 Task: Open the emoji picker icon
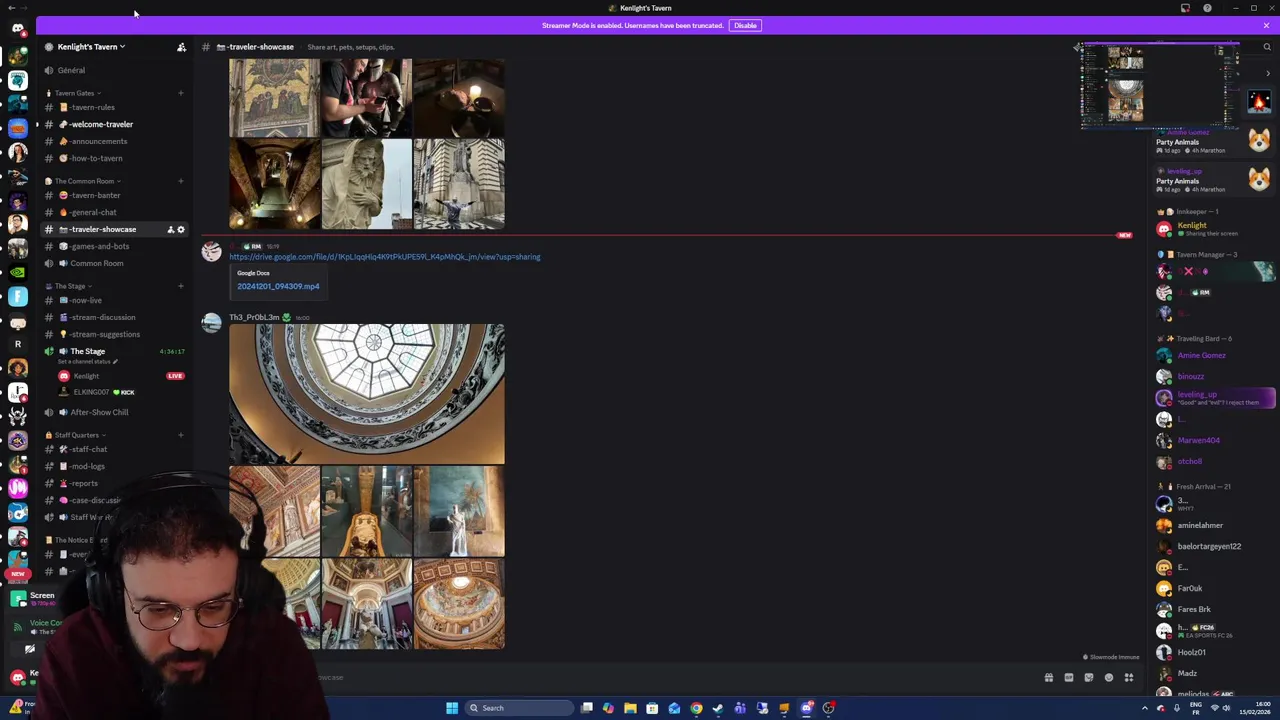(x=1109, y=678)
